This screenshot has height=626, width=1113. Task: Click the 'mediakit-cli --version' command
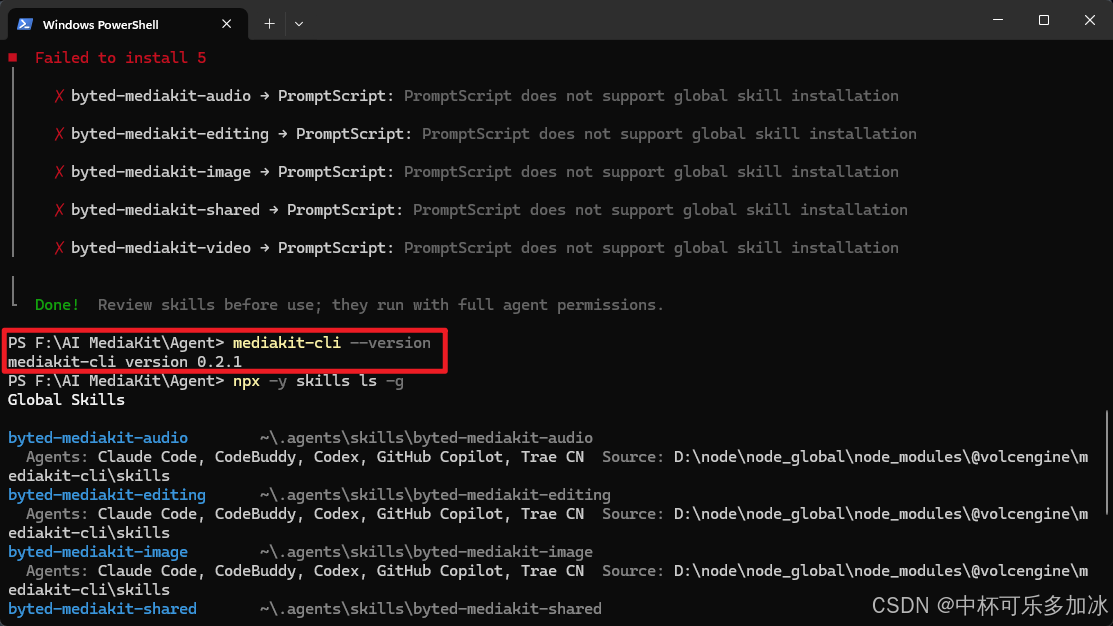331,343
